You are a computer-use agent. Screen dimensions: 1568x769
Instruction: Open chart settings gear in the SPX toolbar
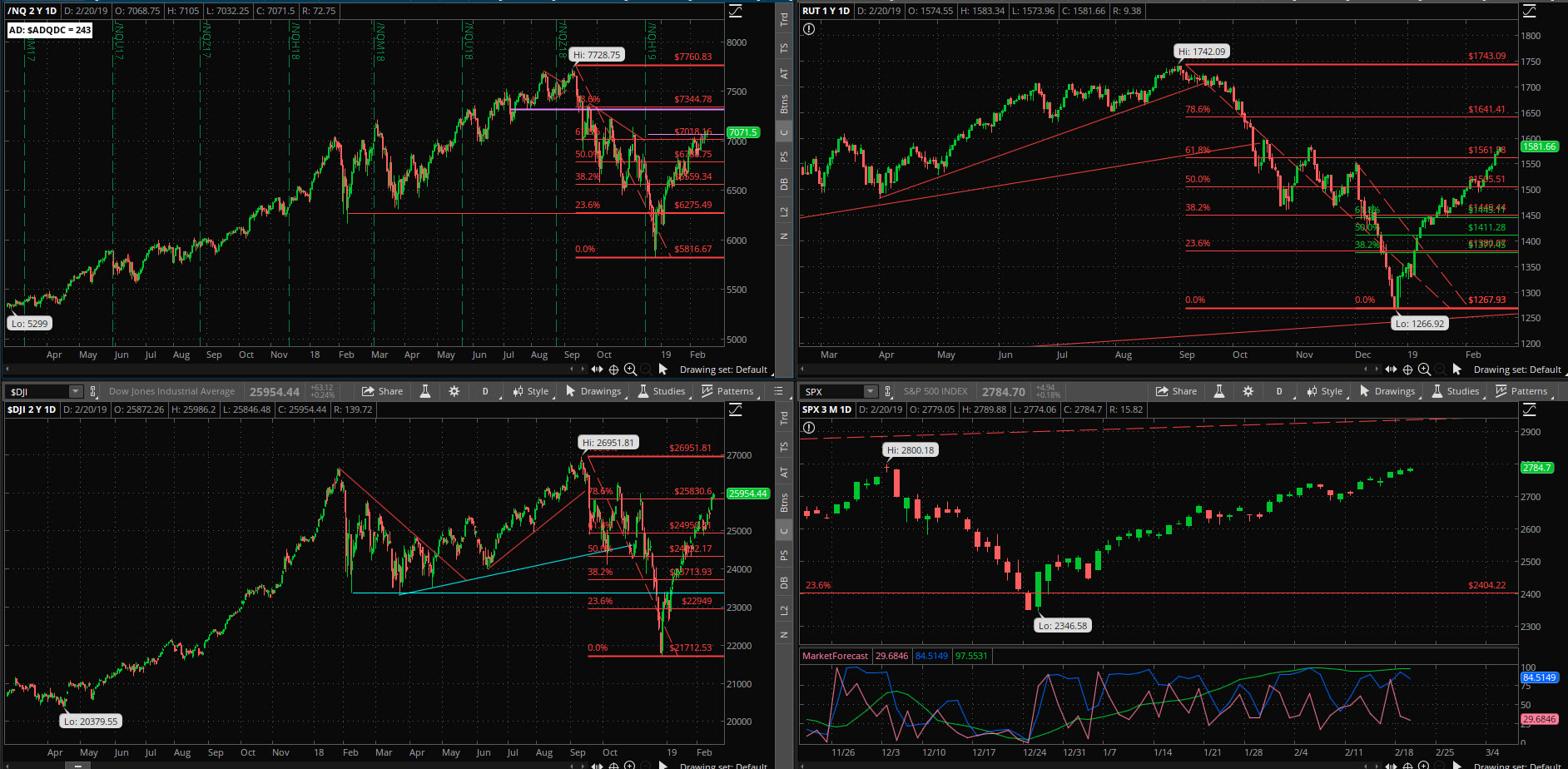point(1248,391)
